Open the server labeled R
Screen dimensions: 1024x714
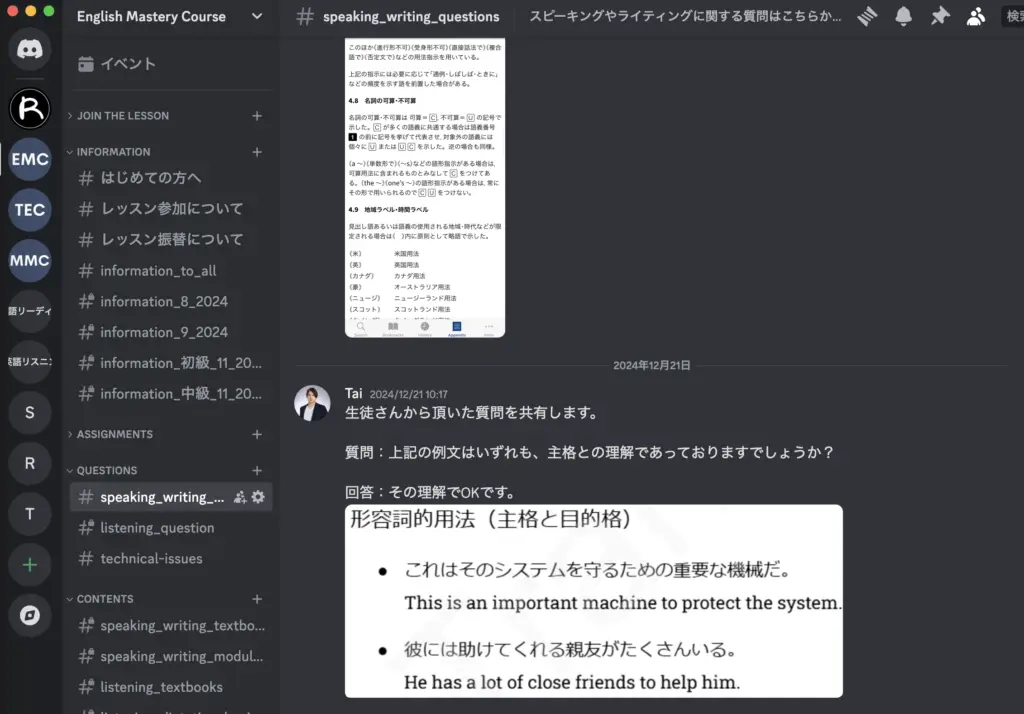coord(30,463)
